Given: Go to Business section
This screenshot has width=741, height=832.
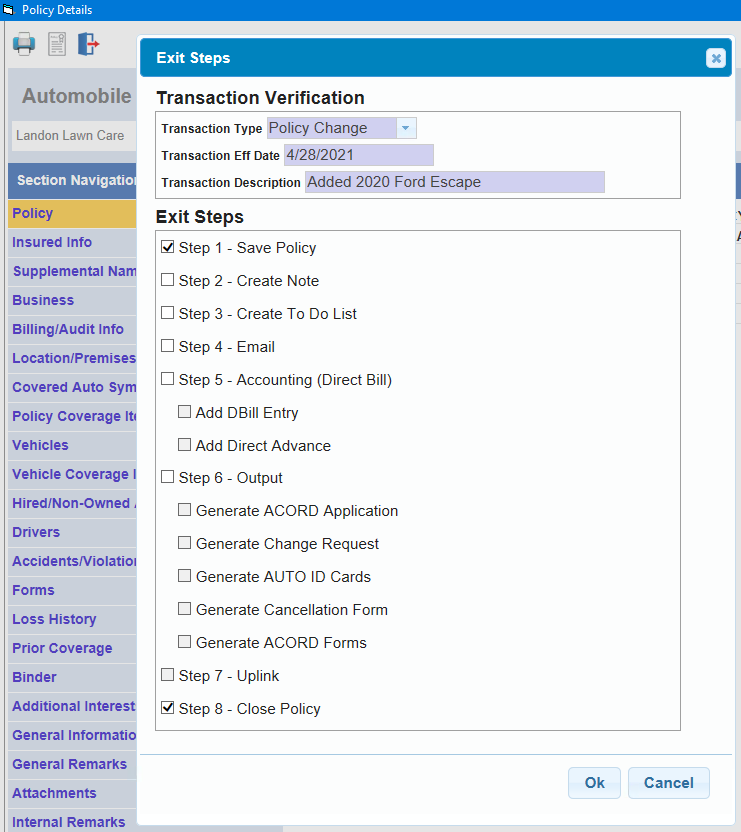Looking at the screenshot, I should click(x=72, y=300).
